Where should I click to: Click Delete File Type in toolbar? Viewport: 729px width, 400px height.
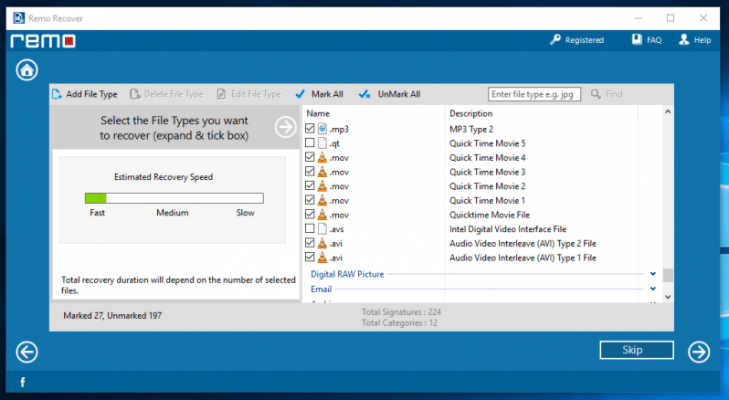click(x=166, y=94)
